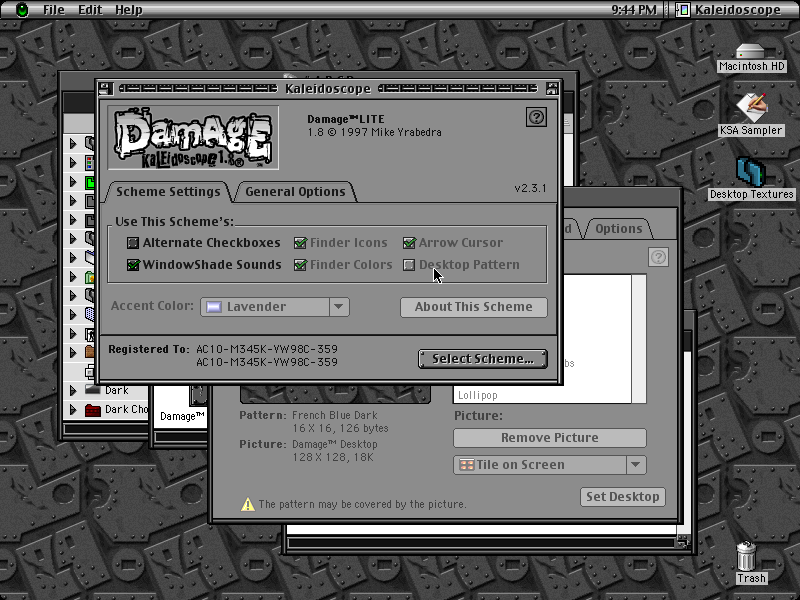This screenshot has height=600, width=800.
Task: Expand the multicolored grid row triangle
Action: coord(73,163)
